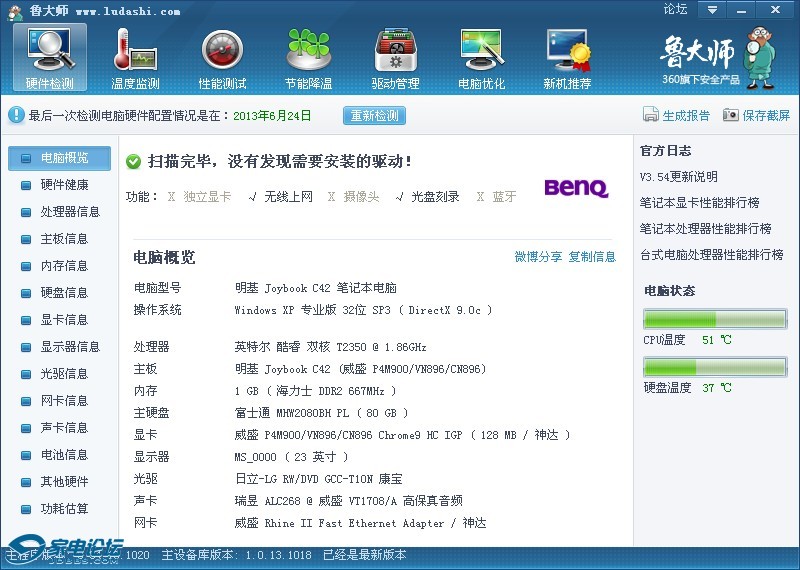This screenshot has height=570, width=800.
Task: Click the hard disk value 富士通 MHW2080BH PL
Action: [321, 413]
